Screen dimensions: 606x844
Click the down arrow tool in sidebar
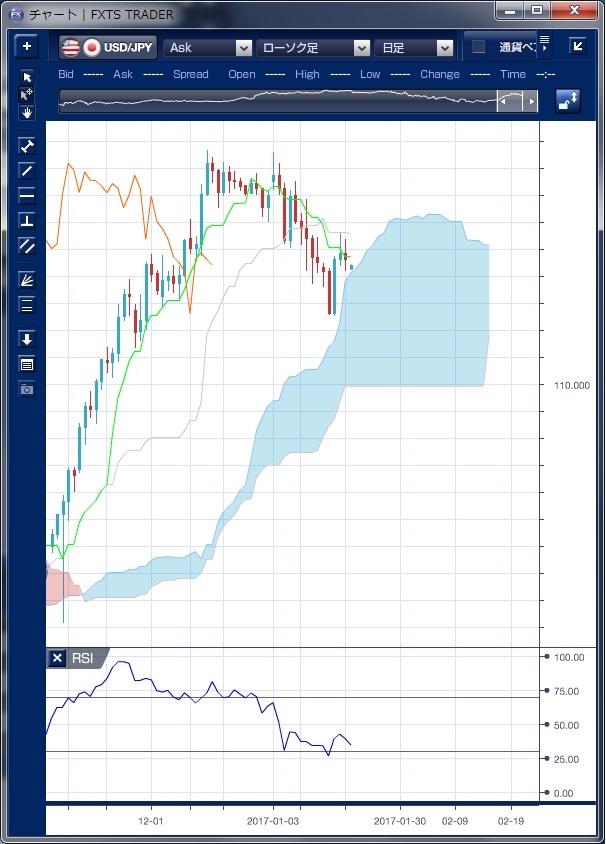[x=27, y=339]
